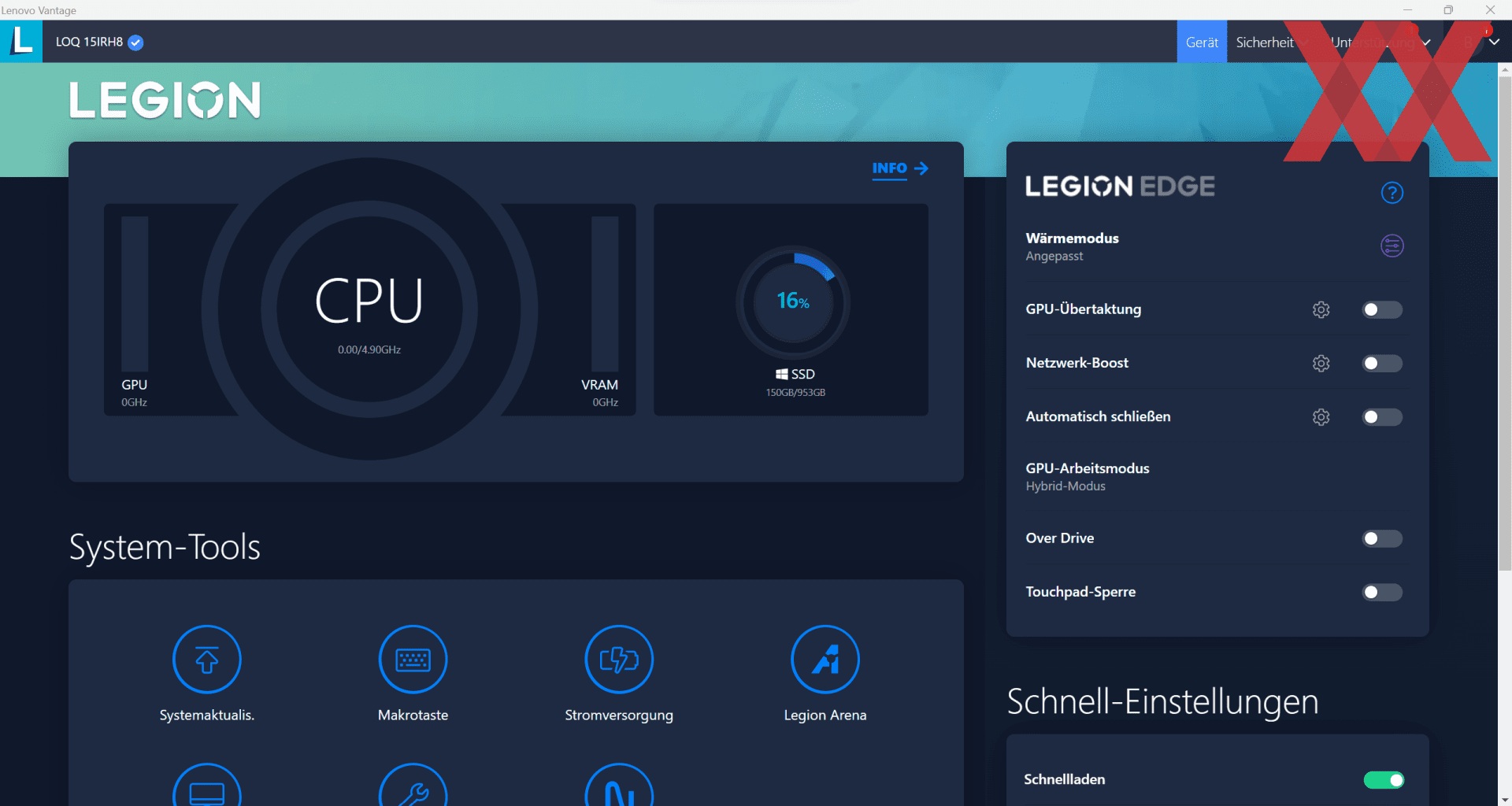Expand the profile dropdown chevron at top right
Screen dimensions: 1512x806
[1494, 43]
